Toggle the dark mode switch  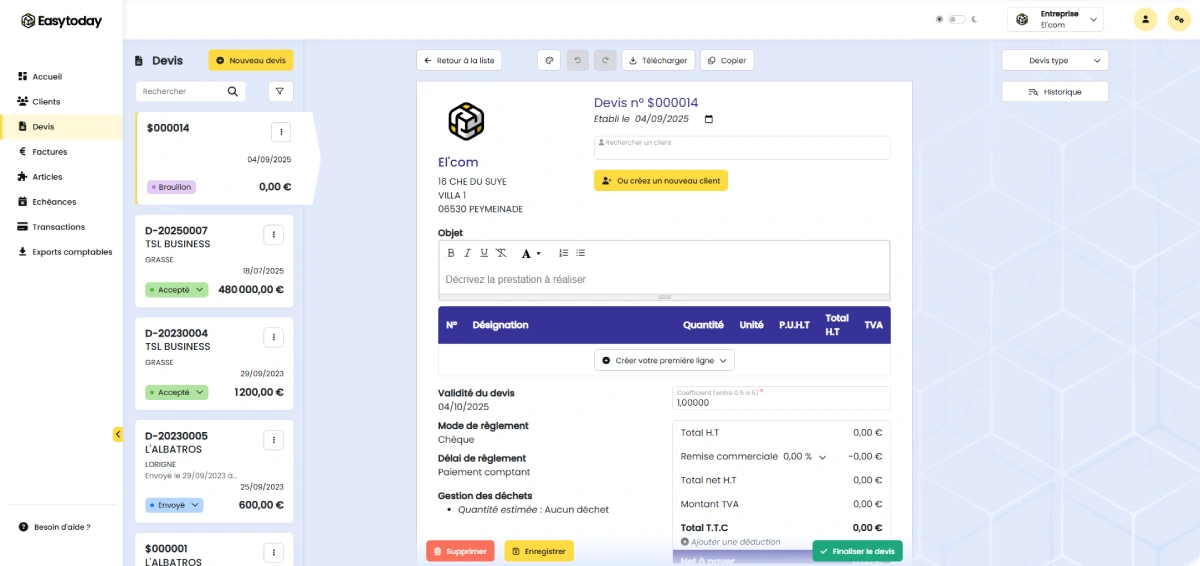[x=957, y=19]
